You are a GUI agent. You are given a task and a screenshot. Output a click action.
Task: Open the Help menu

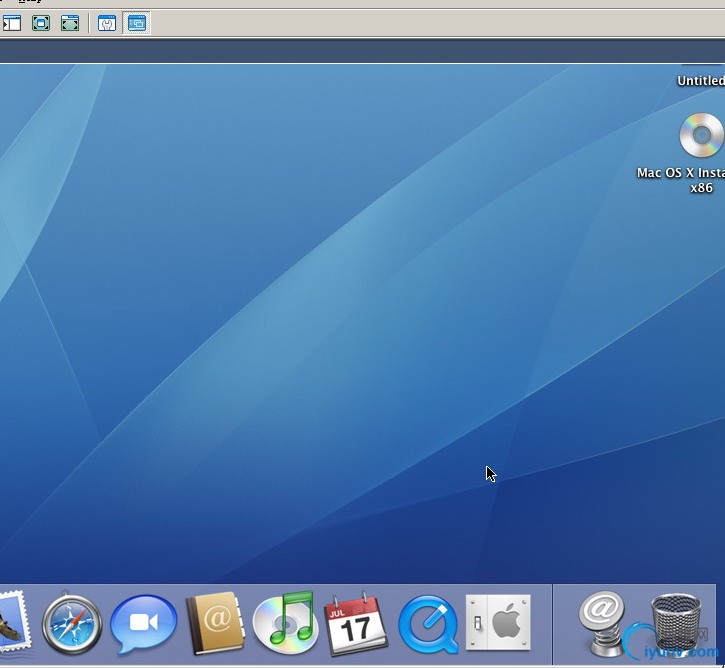point(31,1)
